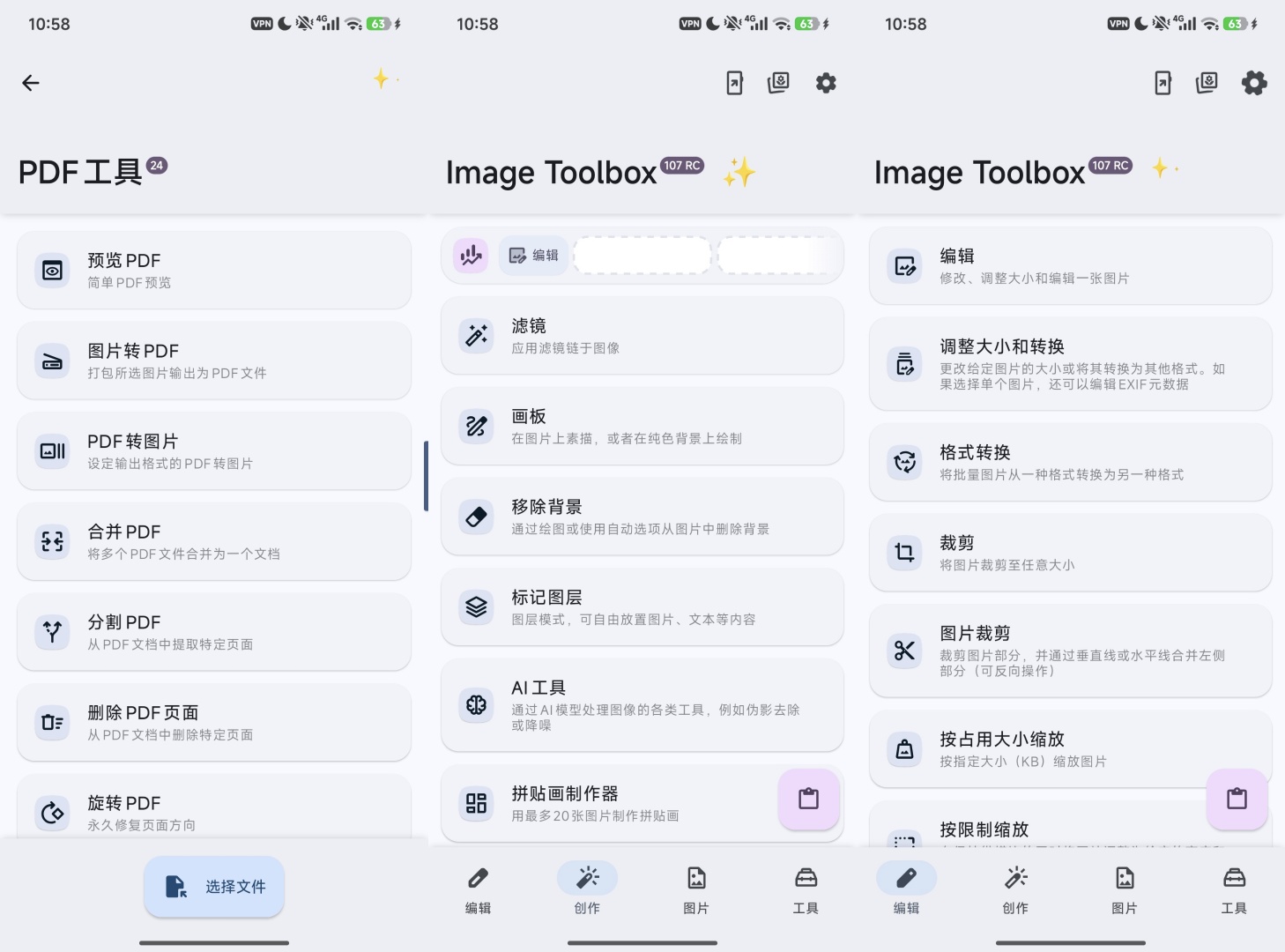Open the 旋转 PDF tool

[x=214, y=807]
